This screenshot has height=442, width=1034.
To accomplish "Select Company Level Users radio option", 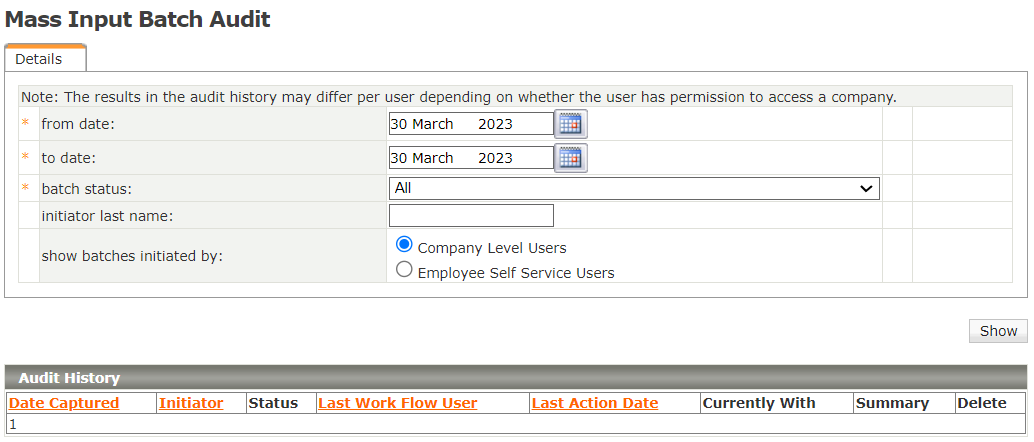I will click(x=405, y=245).
